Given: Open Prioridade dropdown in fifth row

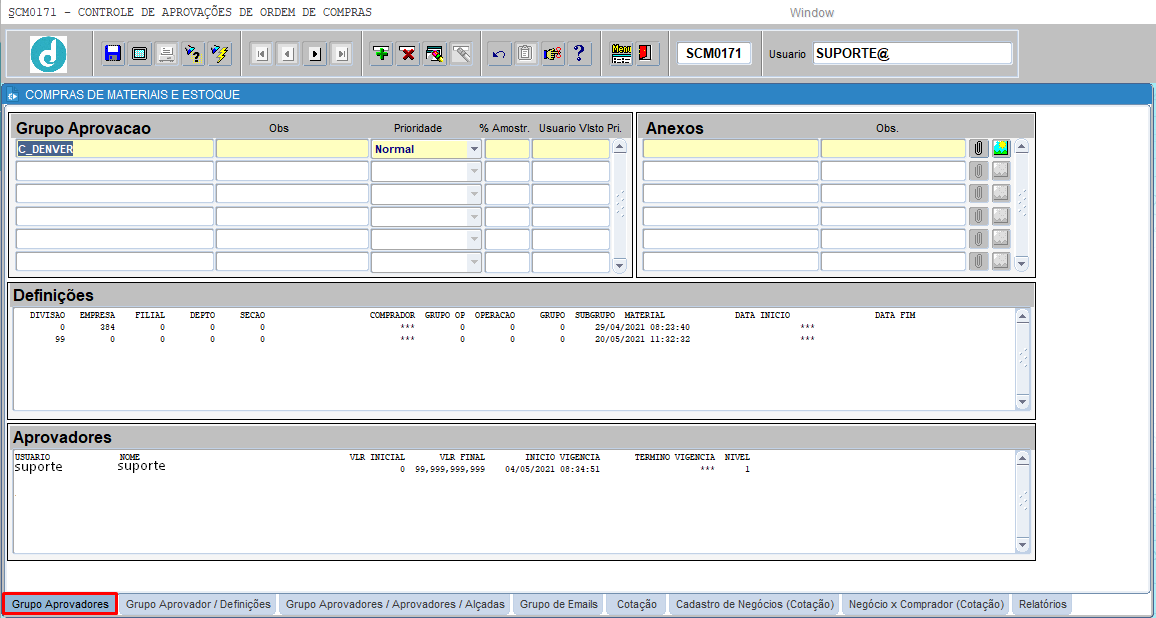Looking at the screenshot, I should tap(474, 240).
